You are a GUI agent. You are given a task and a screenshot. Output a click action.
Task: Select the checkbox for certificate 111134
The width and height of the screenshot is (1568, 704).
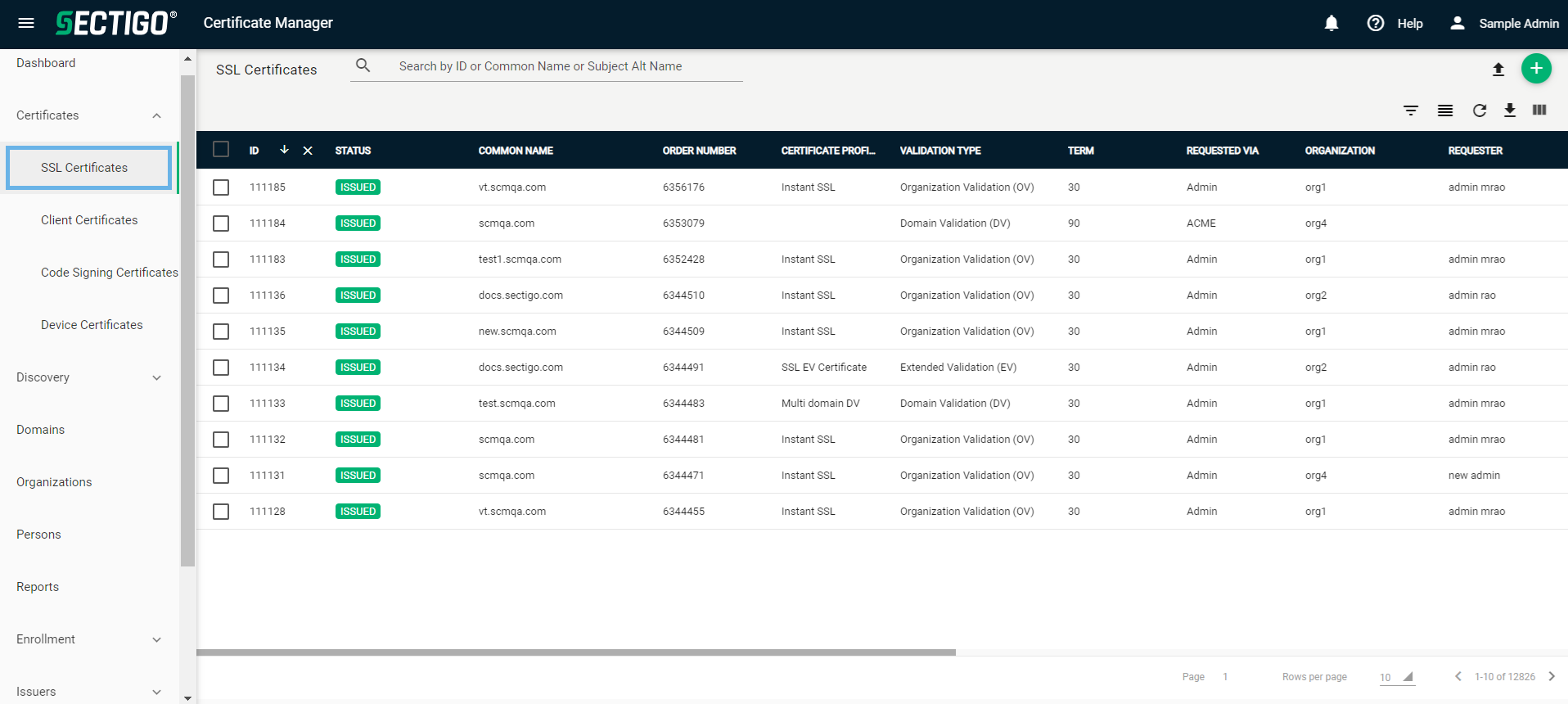point(221,368)
